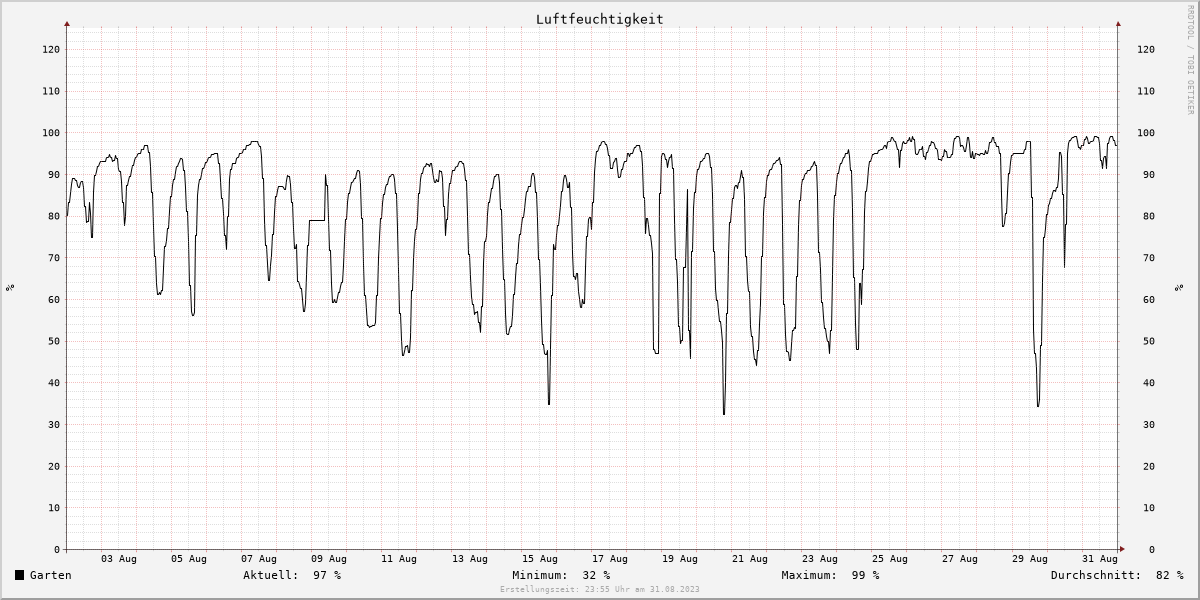The image size is (1200, 600).
Task: Click the 11 Aug date label
Action: 399,559
